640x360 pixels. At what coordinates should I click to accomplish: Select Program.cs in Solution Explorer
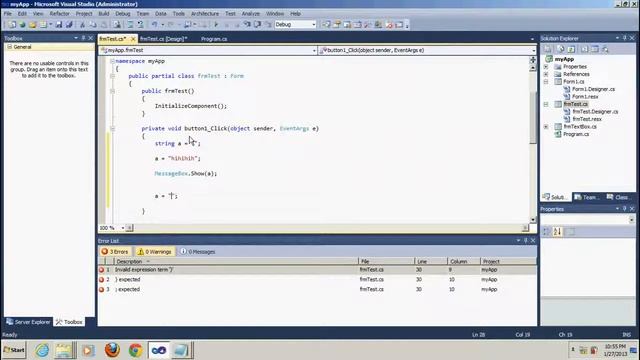coord(576,134)
